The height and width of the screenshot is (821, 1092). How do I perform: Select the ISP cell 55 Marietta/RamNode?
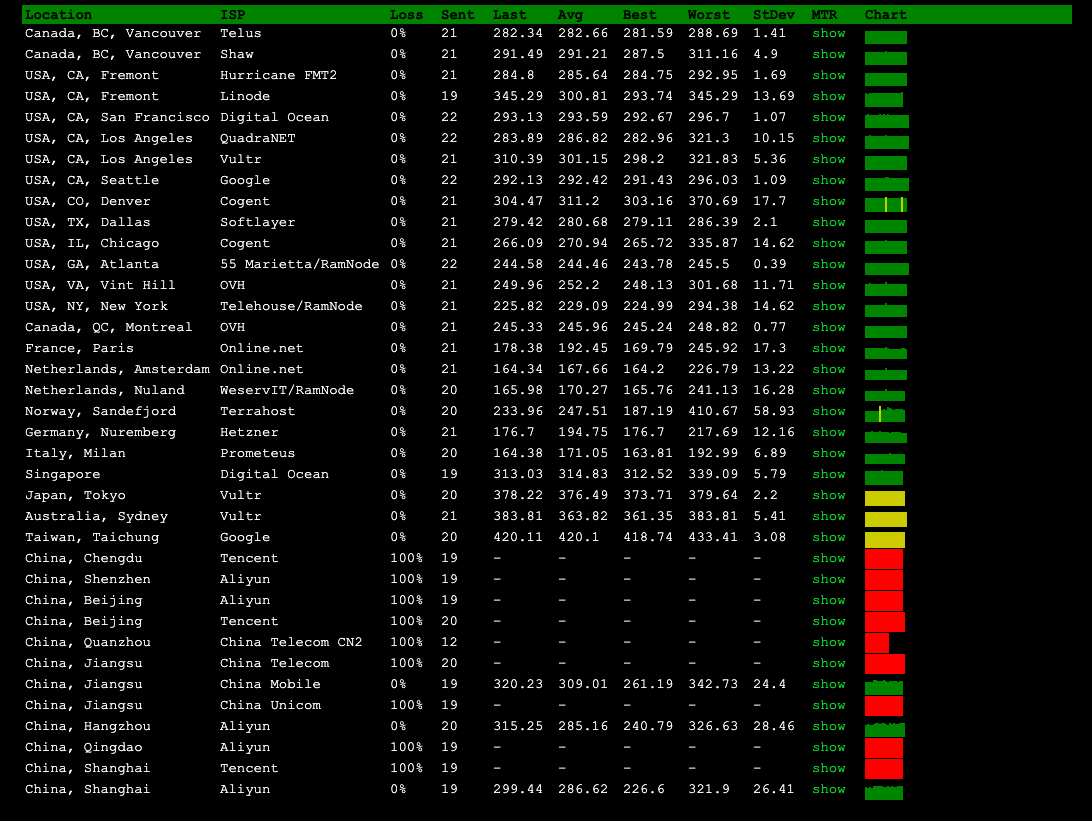point(299,264)
